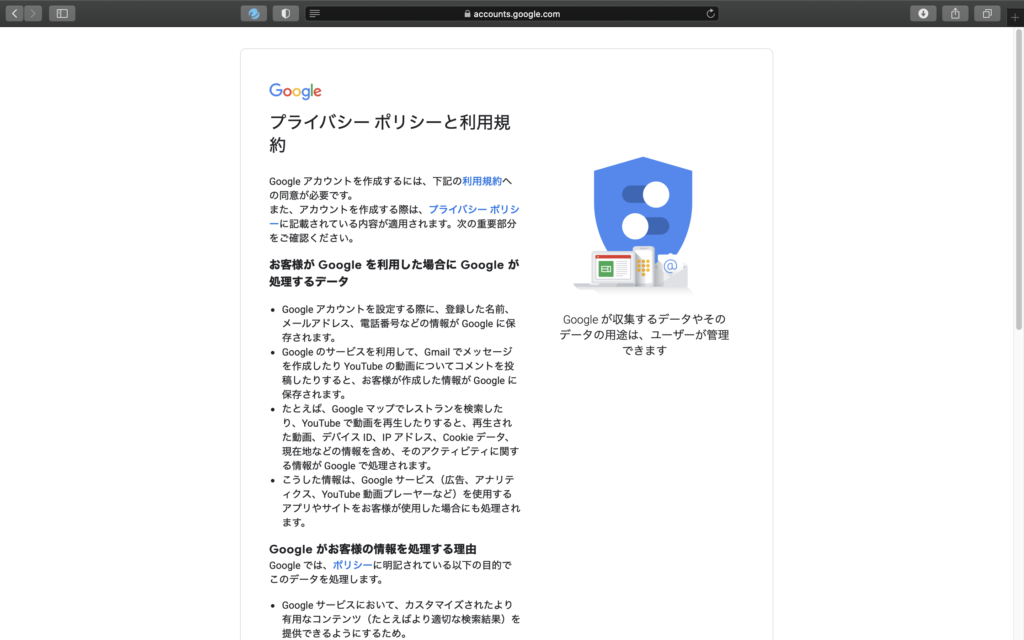
Task: Click bullet starting こうした情報は、Google サービス
Action: click(401, 501)
